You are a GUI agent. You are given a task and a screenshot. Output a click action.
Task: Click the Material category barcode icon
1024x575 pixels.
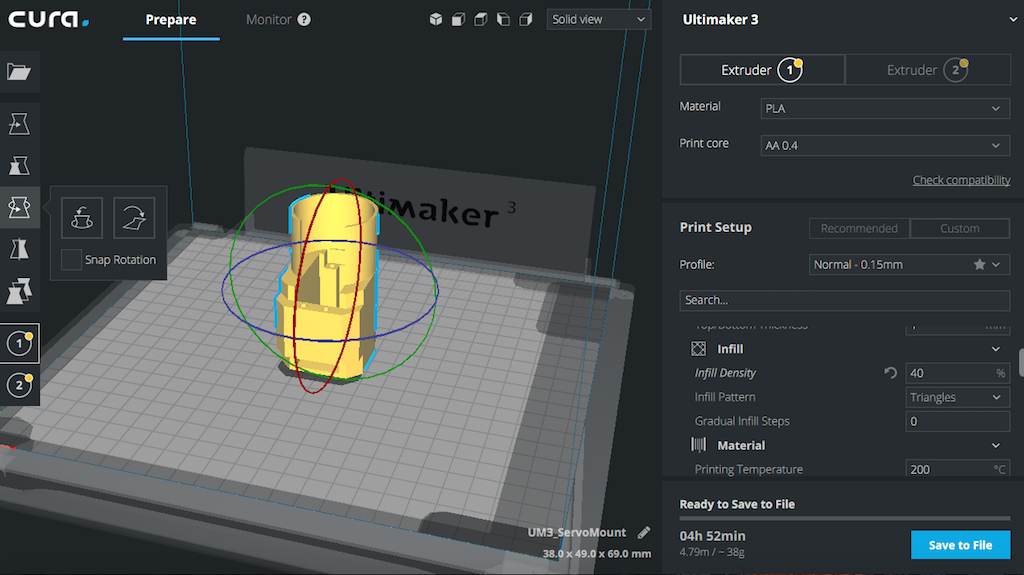[x=698, y=445]
